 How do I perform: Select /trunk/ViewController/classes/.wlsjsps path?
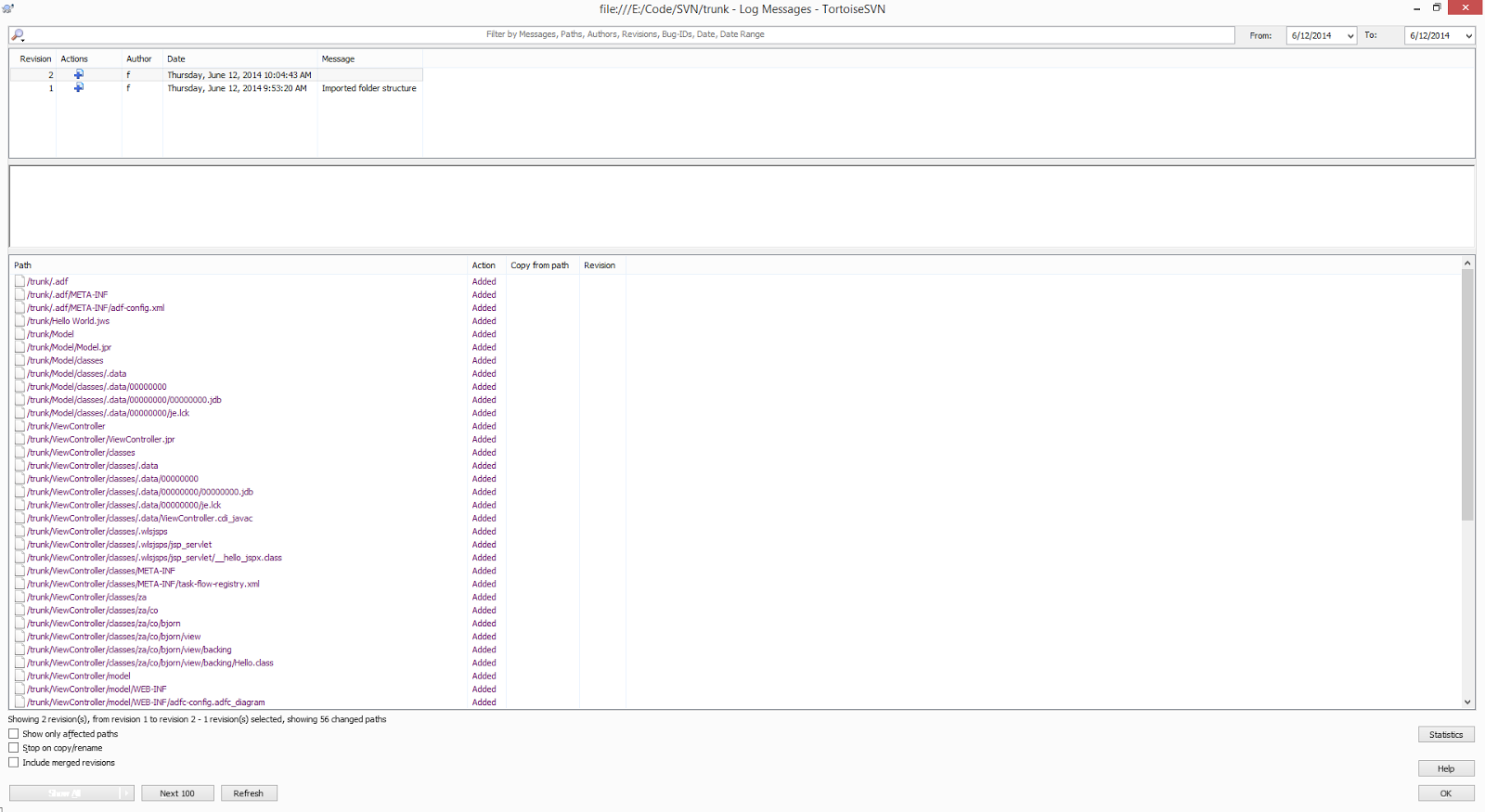[97, 531]
